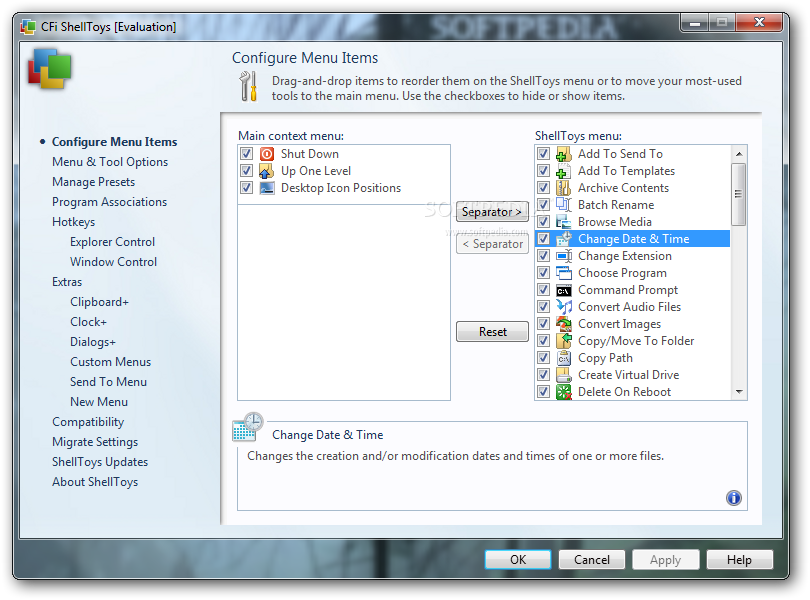Toggle the Convert Images checkbox
The height and width of the screenshot is (600, 810).
[543, 324]
